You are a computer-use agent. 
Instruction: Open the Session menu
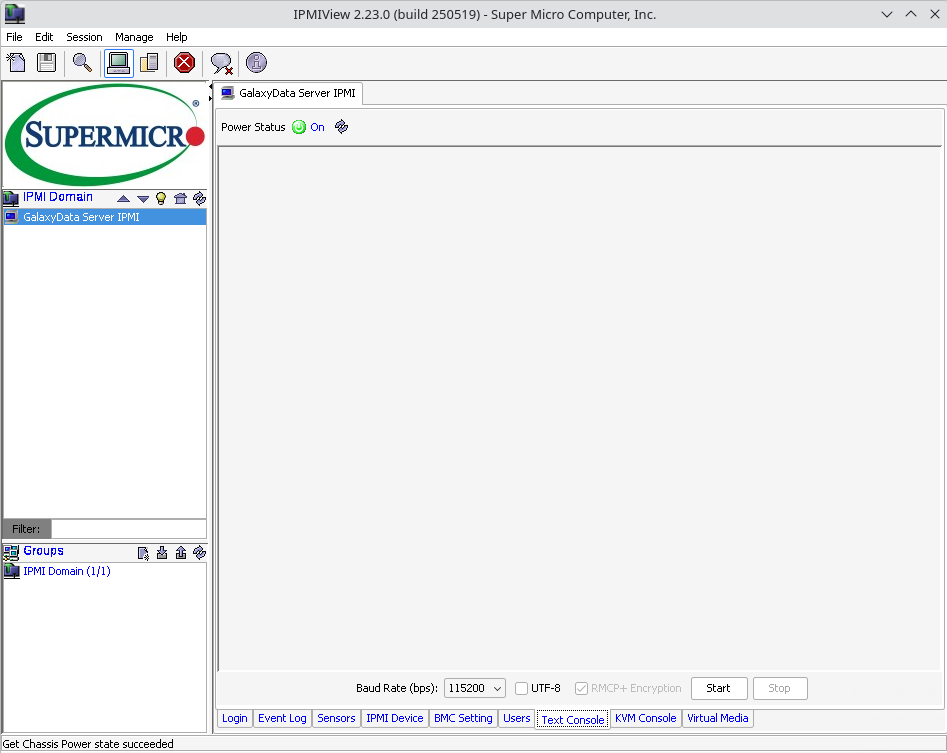click(x=84, y=37)
